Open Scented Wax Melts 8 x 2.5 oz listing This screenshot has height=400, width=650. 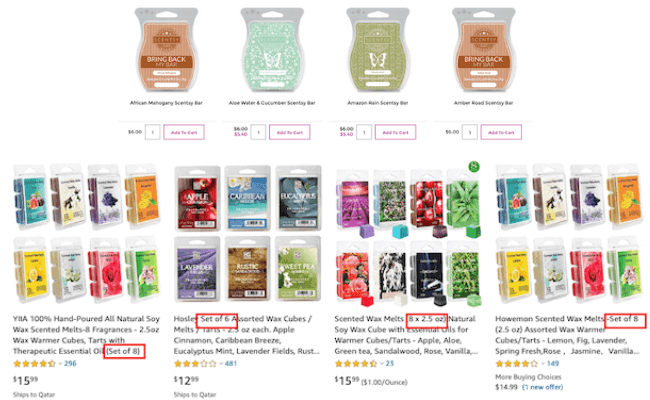406,335
